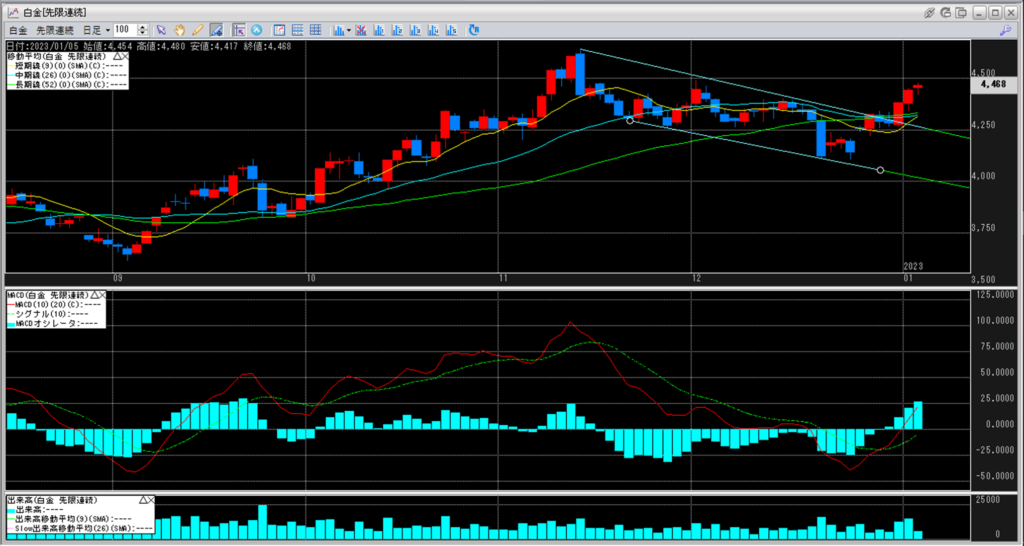
Task: Activate the hand pan tool
Action: click(179, 30)
